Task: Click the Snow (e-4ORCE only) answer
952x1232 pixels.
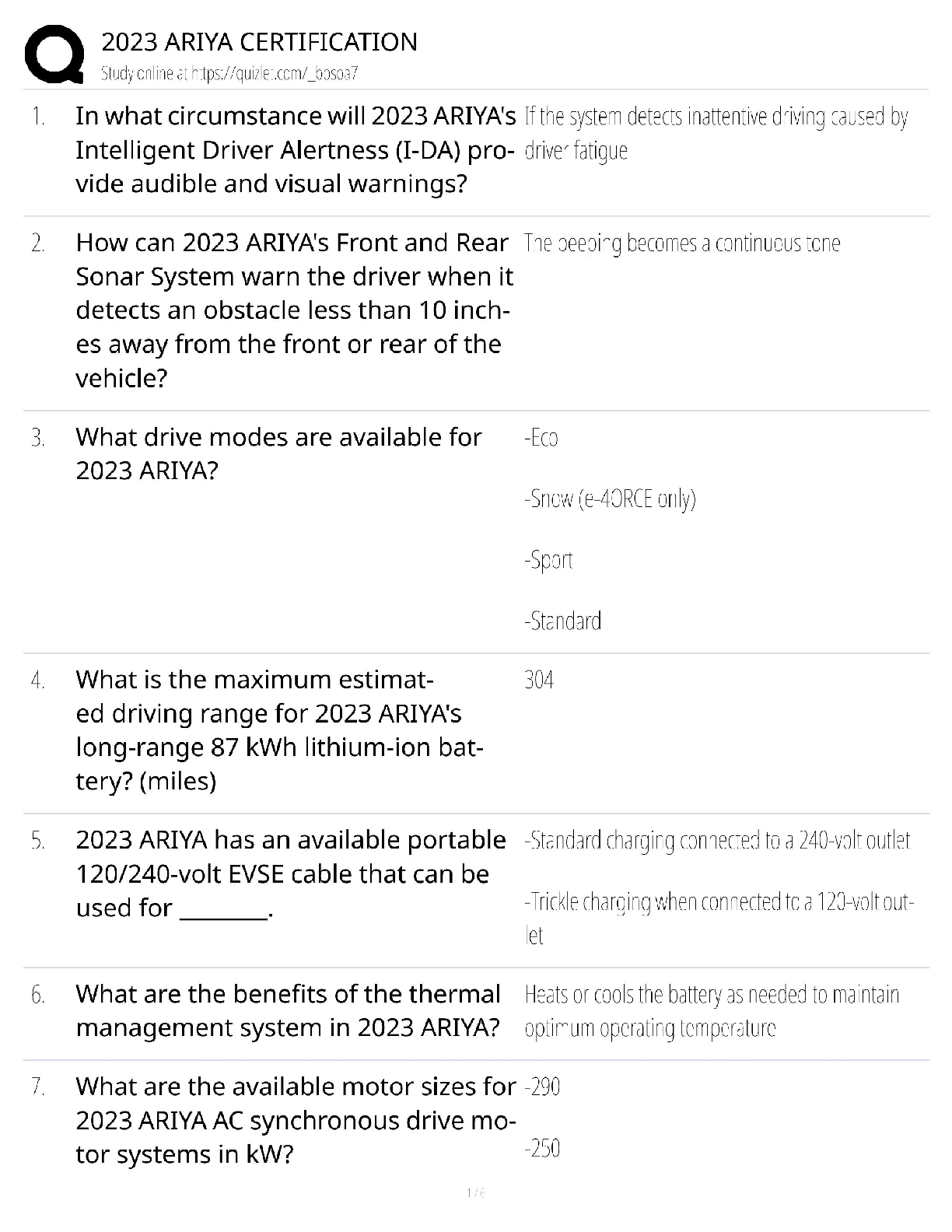Action: pos(610,499)
